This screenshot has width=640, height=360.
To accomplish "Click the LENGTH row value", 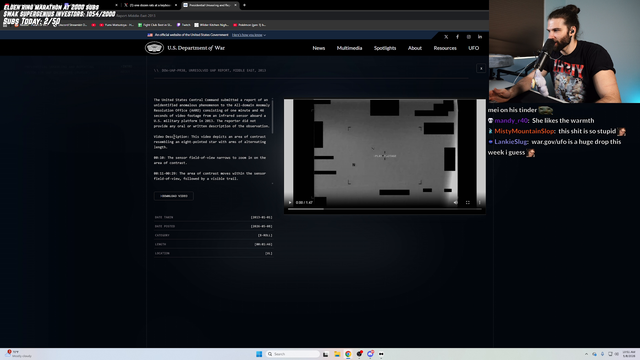I will point(263,244).
